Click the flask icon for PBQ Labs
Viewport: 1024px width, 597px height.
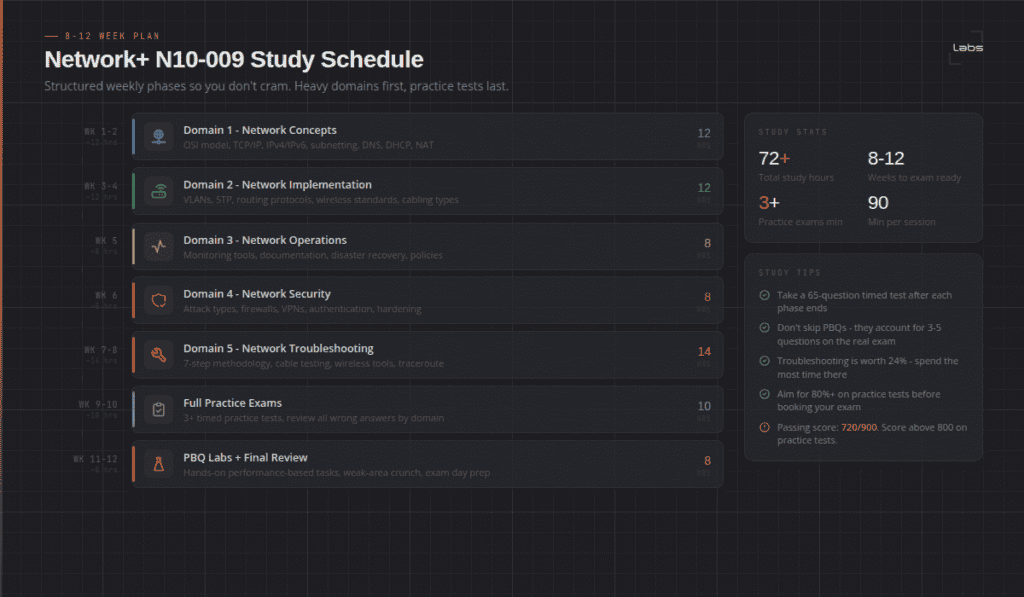159,464
